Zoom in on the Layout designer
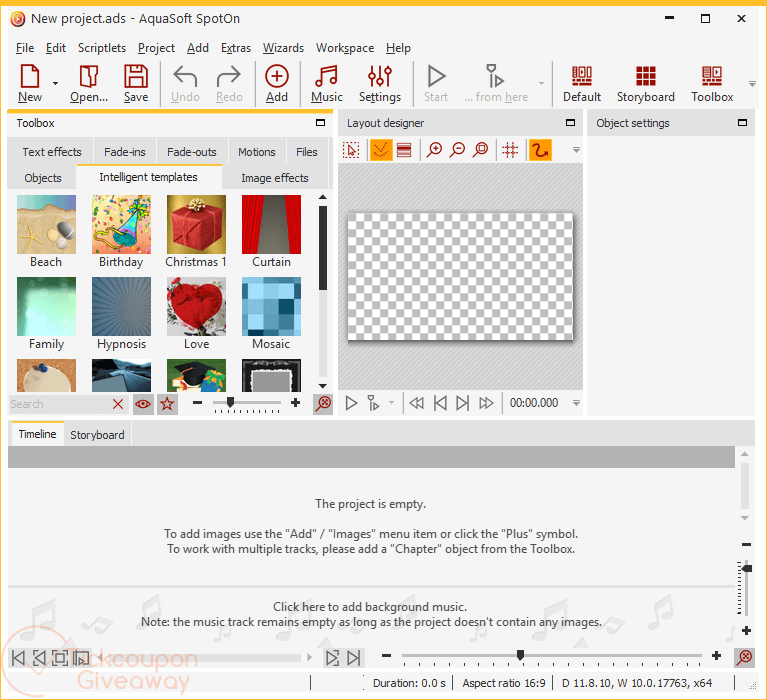The height and width of the screenshot is (700, 767). point(434,150)
